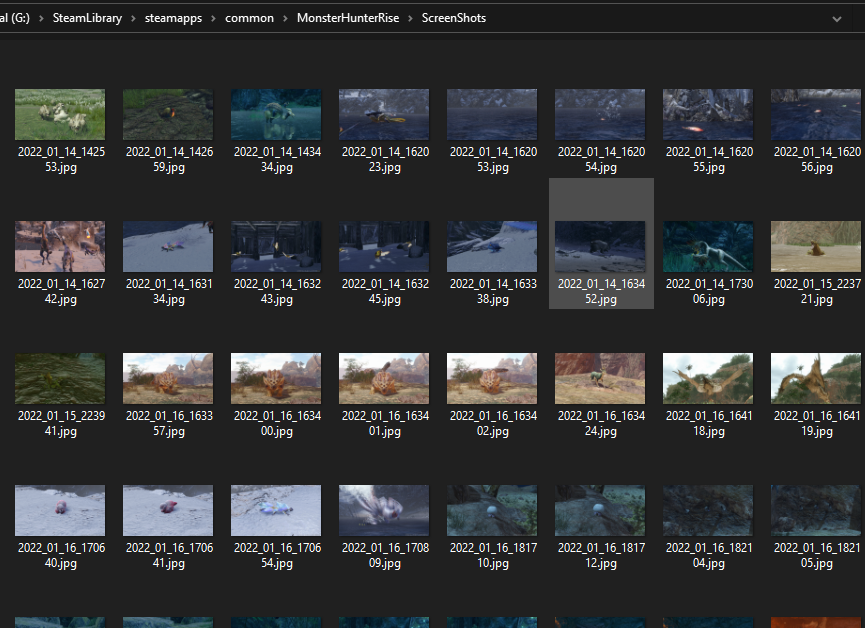Click file name text 2022_01_14_143434.jpg
Viewport: 865px width, 628px height.
(277, 159)
